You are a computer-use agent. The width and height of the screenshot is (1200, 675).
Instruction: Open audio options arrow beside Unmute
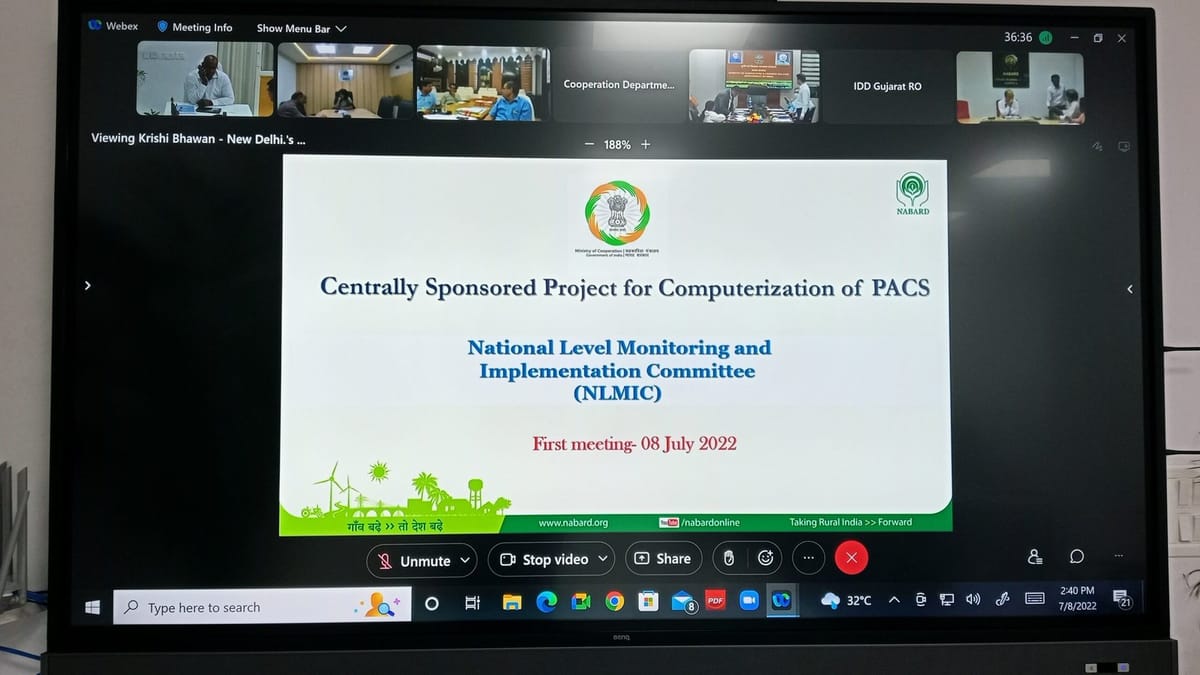click(465, 560)
